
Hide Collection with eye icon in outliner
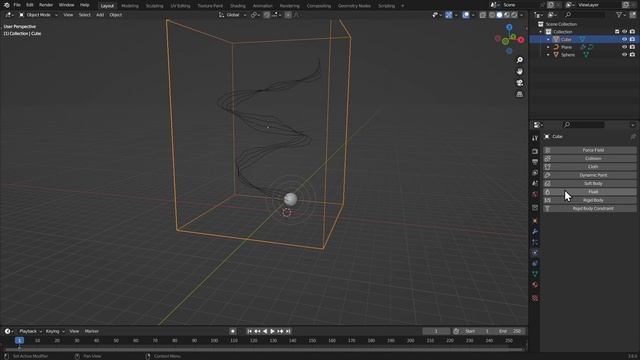pyautogui.click(x=624, y=31)
